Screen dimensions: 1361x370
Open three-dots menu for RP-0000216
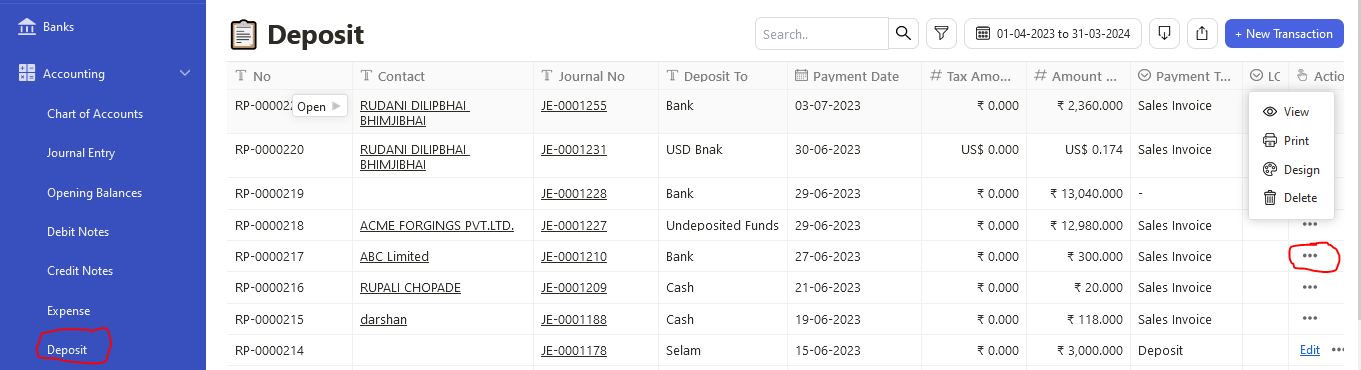1310,287
